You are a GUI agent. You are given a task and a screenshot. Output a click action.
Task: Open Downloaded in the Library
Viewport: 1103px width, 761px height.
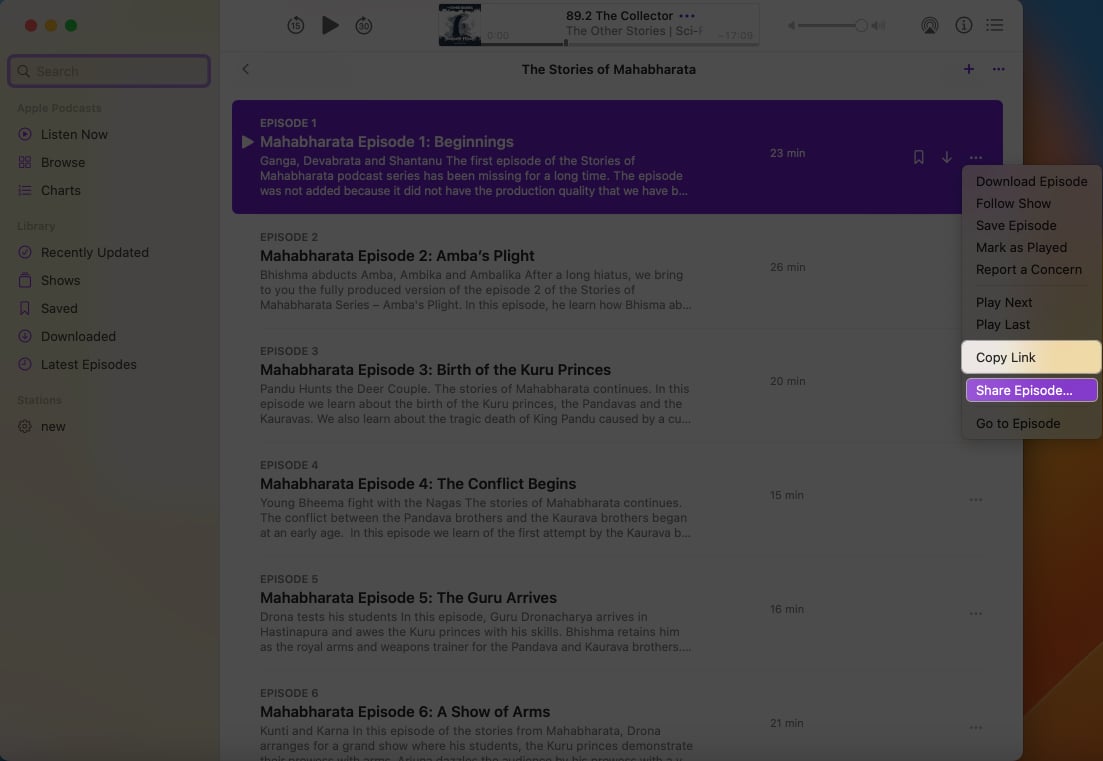click(78, 337)
